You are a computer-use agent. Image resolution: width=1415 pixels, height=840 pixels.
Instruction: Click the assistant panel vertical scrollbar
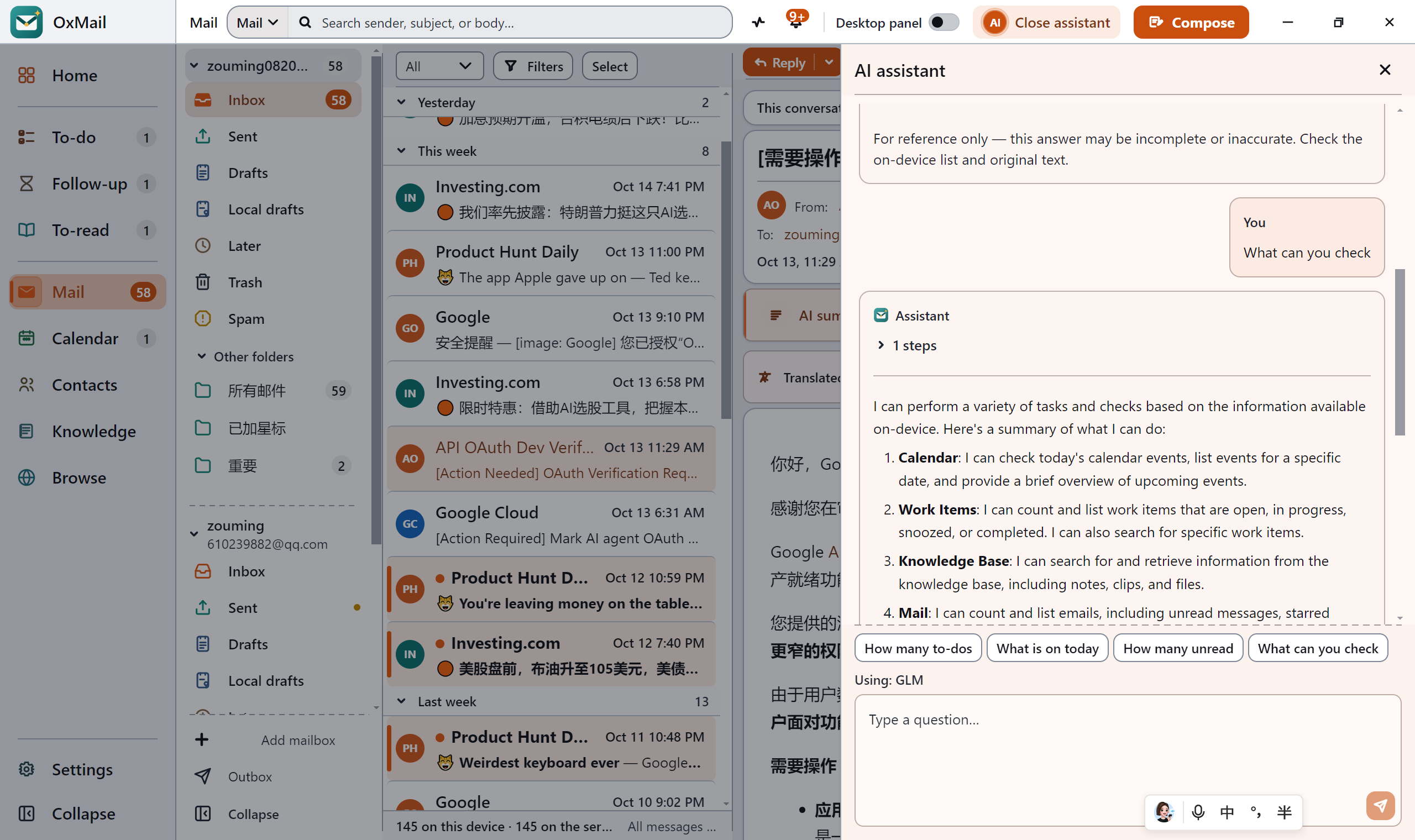click(1399, 352)
